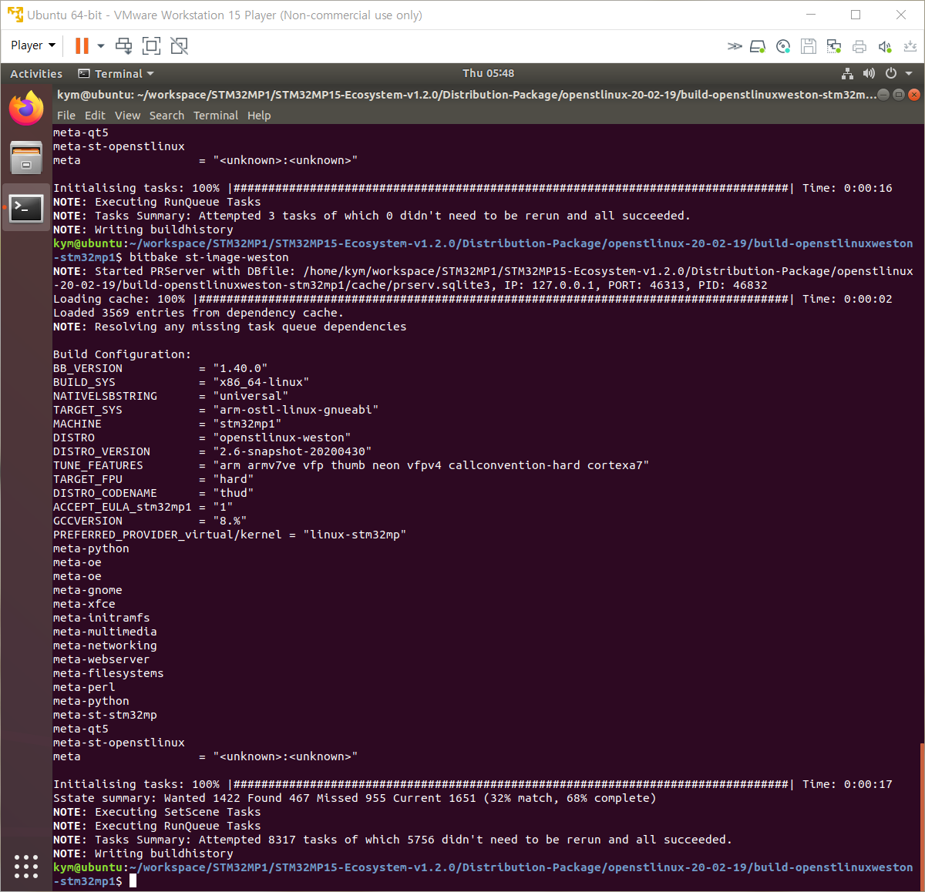
Task: Click the terminal prompt cursor
Action: pos(133,881)
